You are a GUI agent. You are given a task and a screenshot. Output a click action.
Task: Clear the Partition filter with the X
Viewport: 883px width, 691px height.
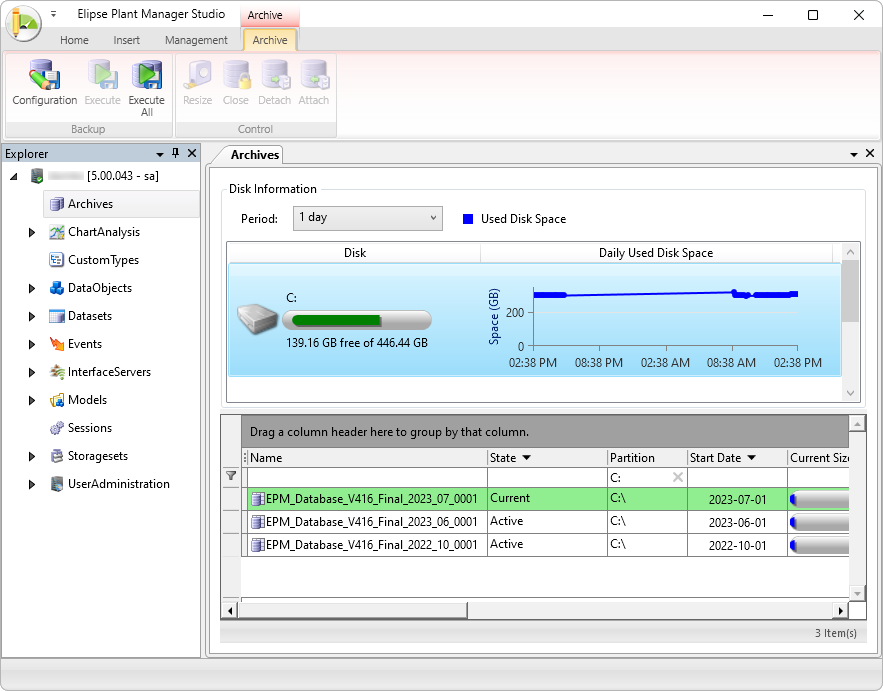[x=678, y=477]
